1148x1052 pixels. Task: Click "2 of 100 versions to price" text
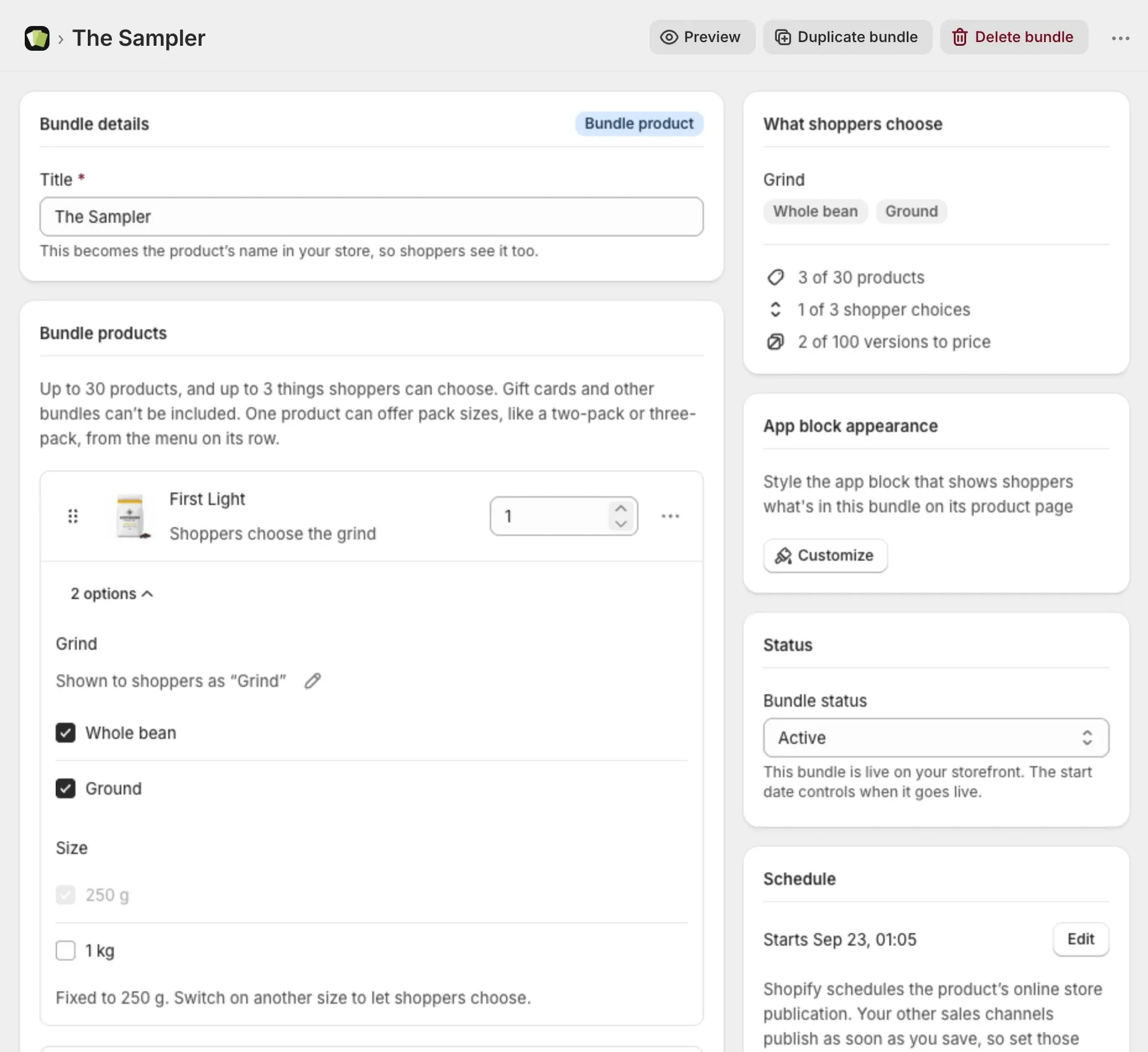[894, 342]
